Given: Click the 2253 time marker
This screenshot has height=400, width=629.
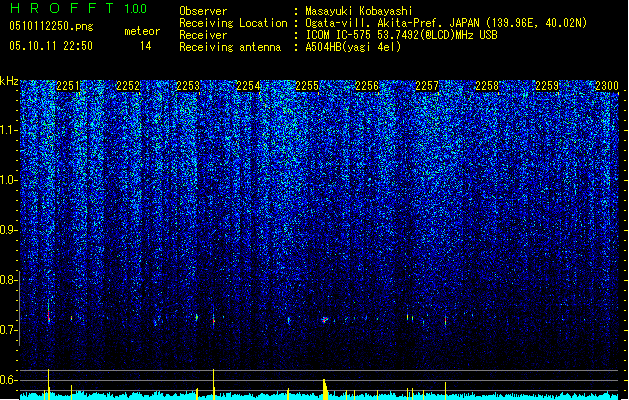Looking at the screenshot, I should pyautogui.click(x=188, y=86).
